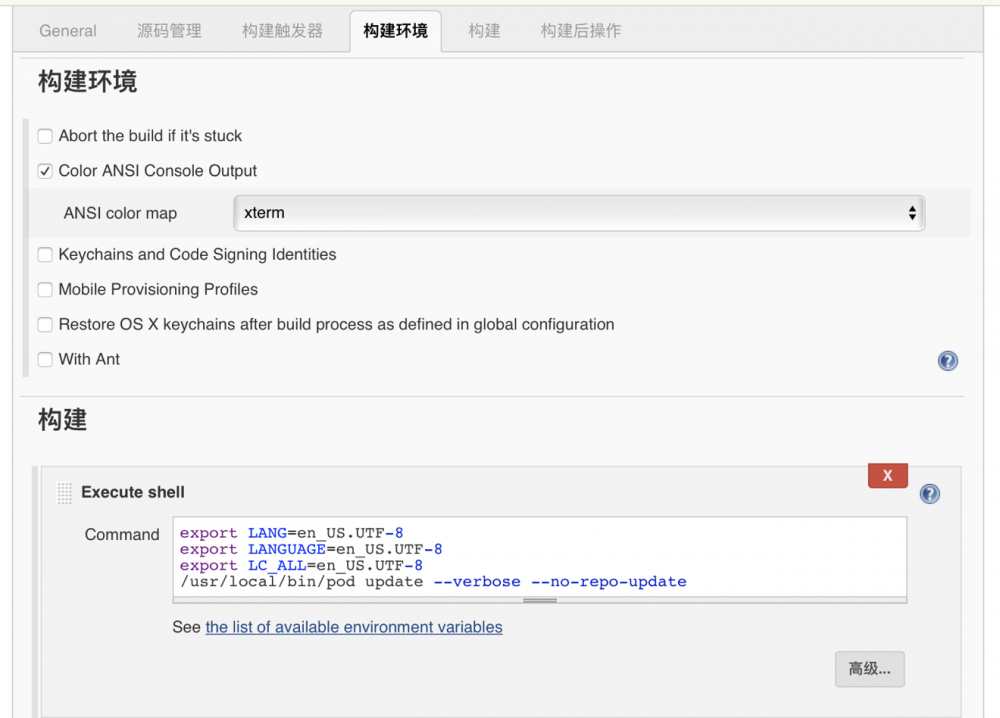The width and height of the screenshot is (1000, 718).
Task: Switch to the General tab
Action: tap(67, 30)
